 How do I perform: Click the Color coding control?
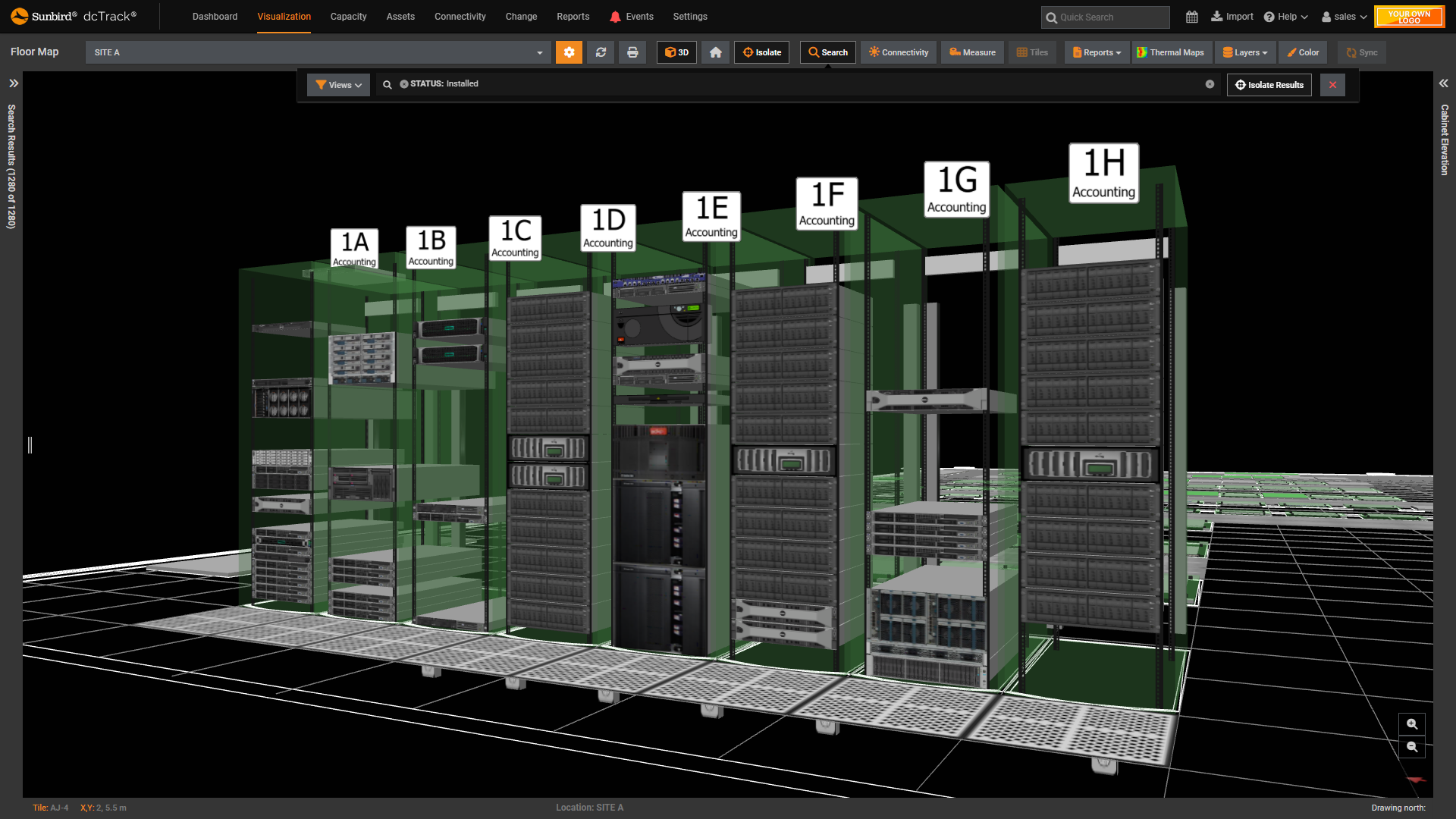pyautogui.click(x=1302, y=52)
